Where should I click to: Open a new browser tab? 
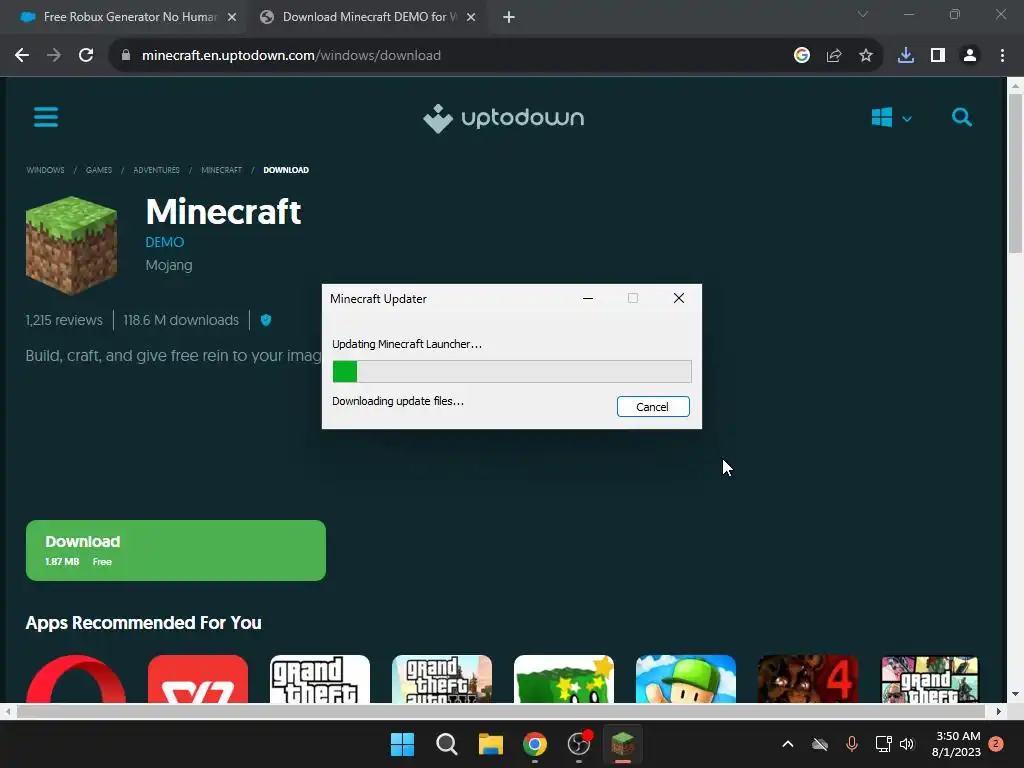(x=509, y=17)
